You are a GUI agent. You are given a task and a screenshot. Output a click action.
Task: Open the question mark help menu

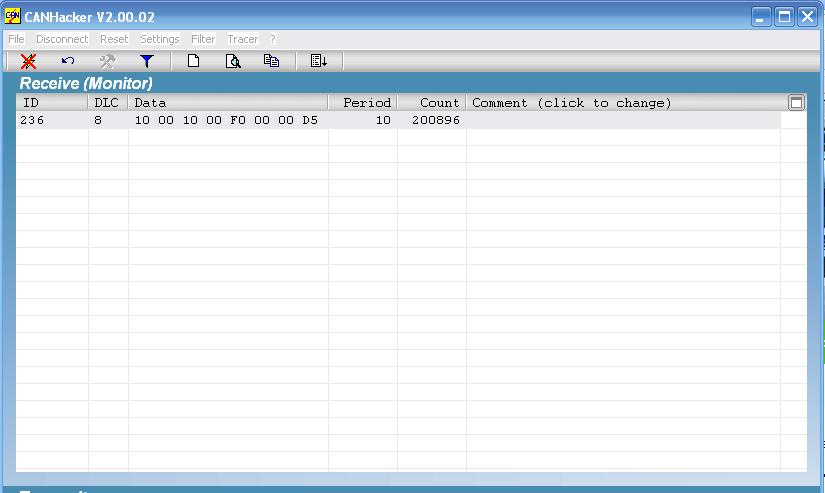click(x=273, y=39)
